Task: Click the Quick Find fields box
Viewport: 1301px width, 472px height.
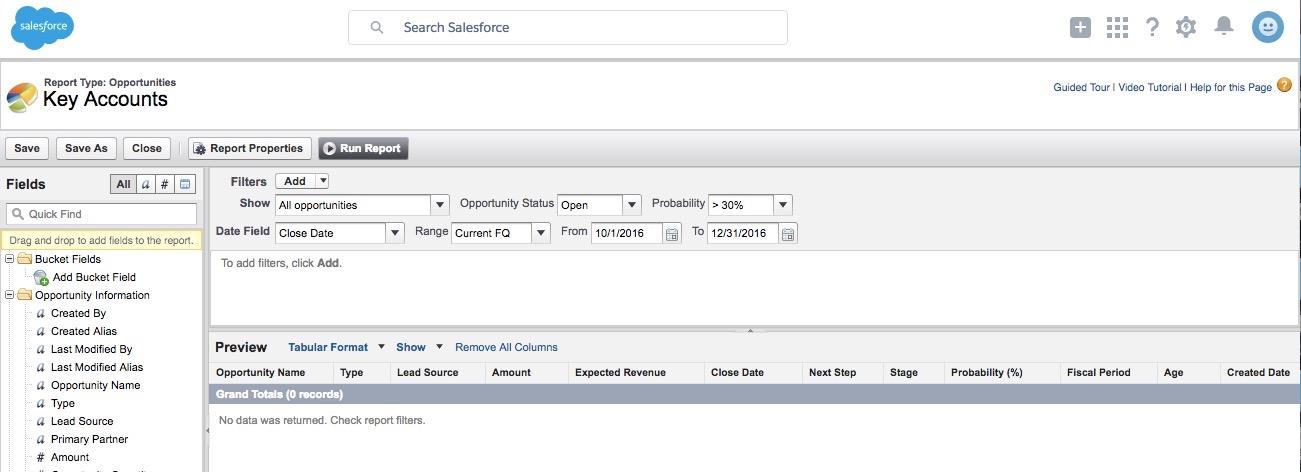Action: tap(101, 214)
